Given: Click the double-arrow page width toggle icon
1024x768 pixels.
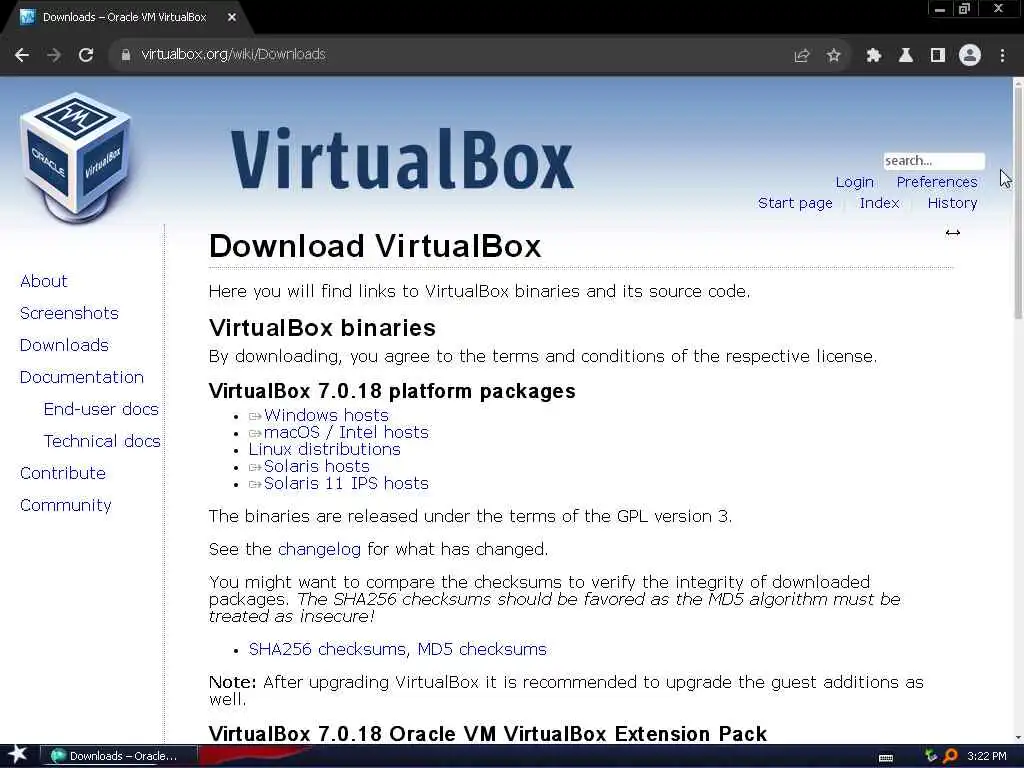Looking at the screenshot, I should [x=952, y=232].
